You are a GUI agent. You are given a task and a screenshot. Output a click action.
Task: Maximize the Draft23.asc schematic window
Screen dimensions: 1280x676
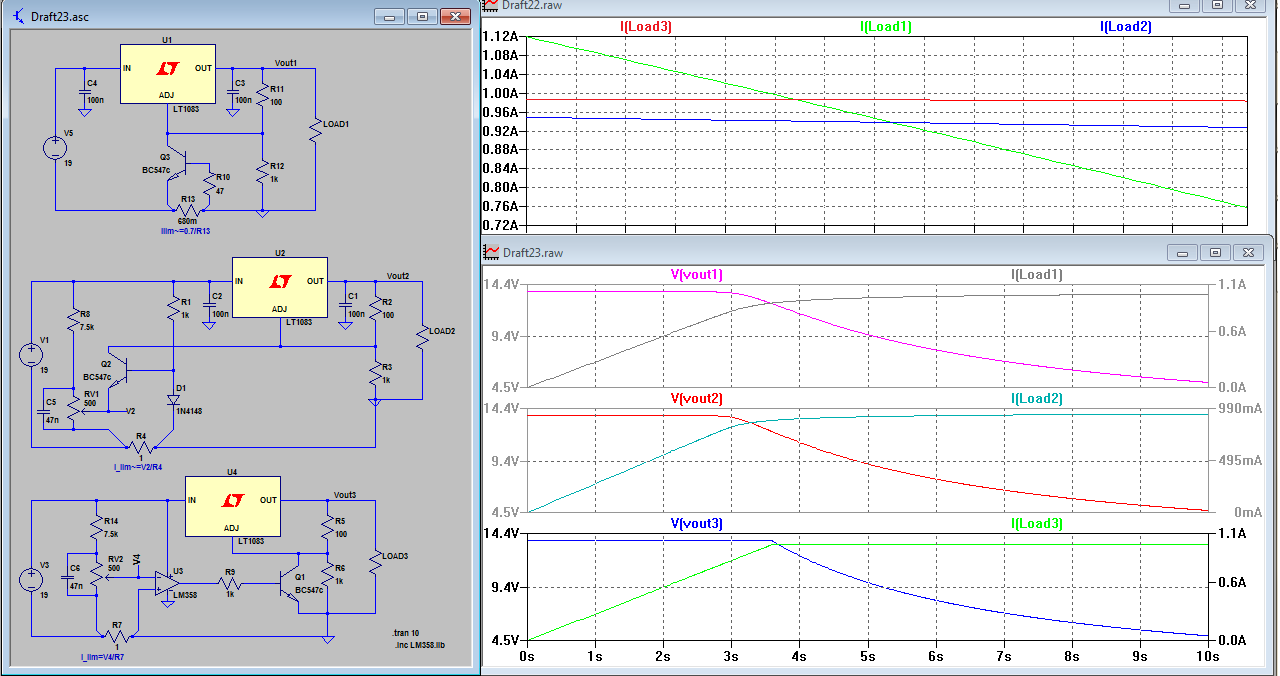422,17
